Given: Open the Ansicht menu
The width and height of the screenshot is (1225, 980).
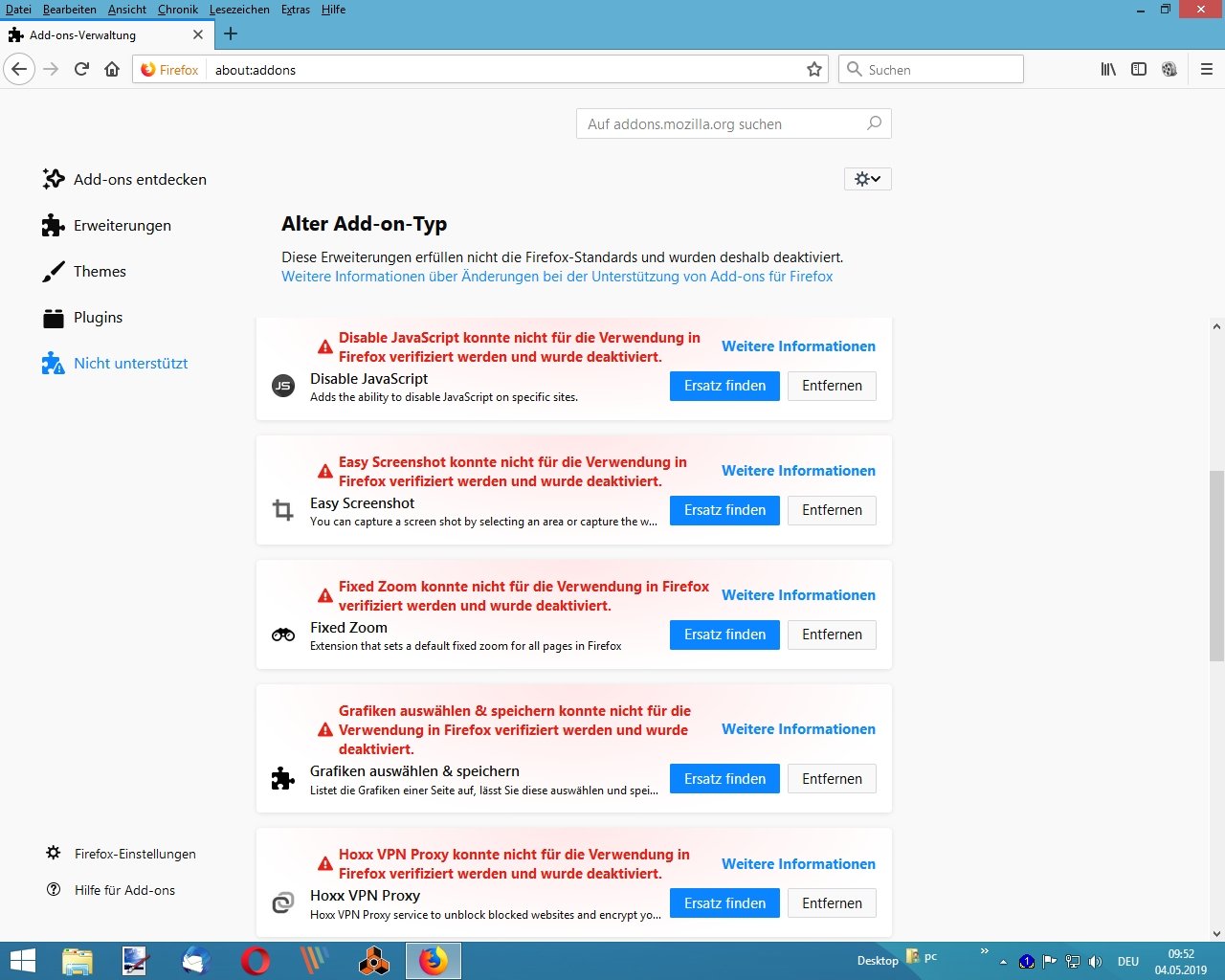Looking at the screenshot, I should coord(127,10).
